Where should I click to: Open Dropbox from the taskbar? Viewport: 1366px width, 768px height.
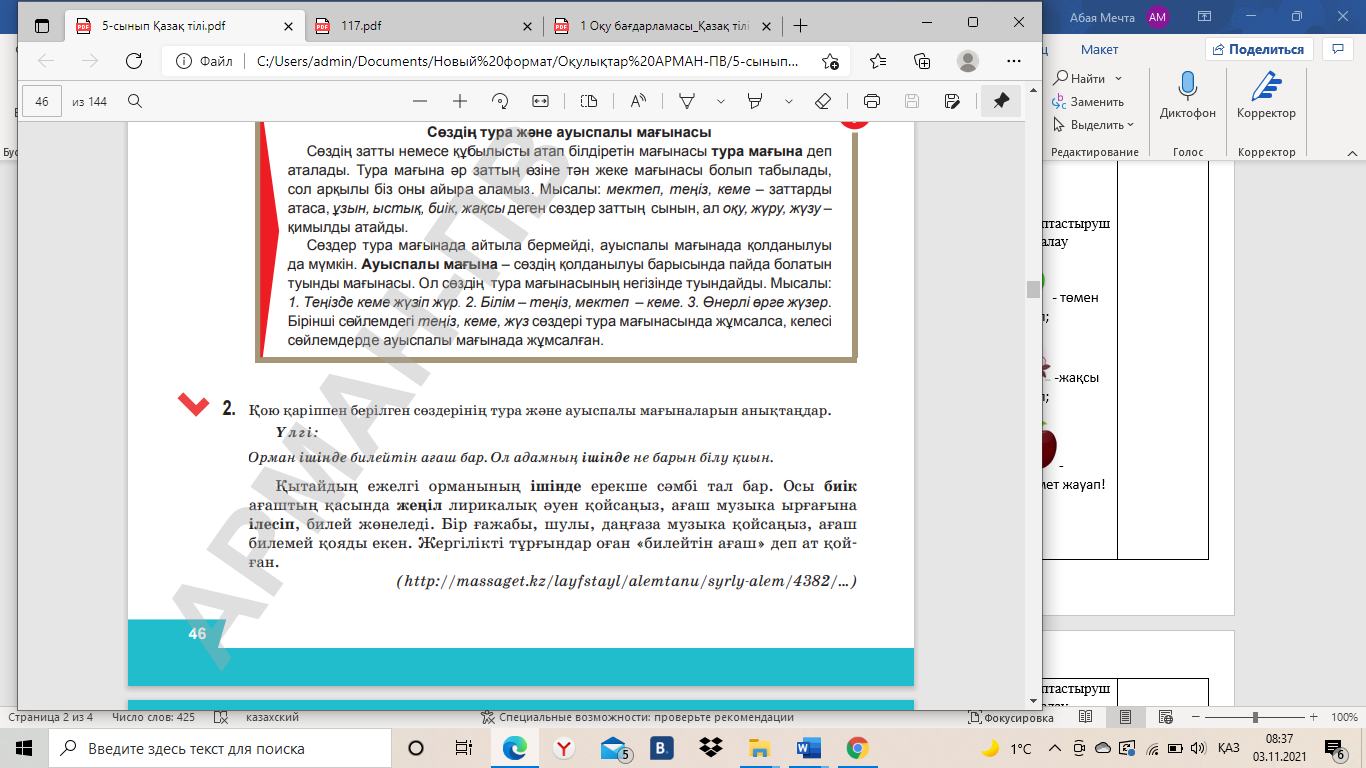(711, 748)
